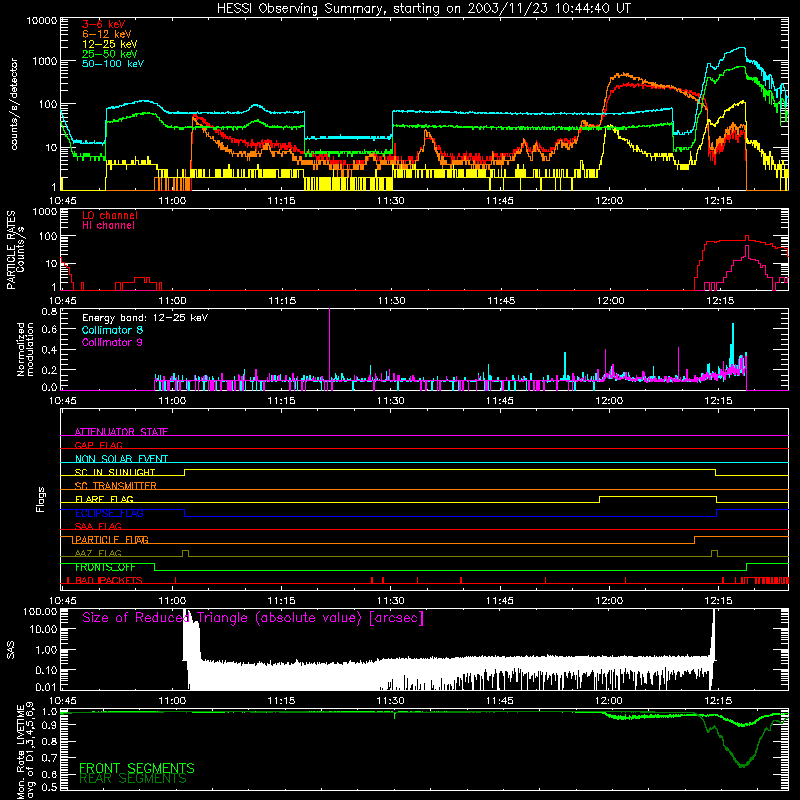Viewport: 800px width, 800px height.
Task: Select the LO channel legend label
Action: click(110, 215)
